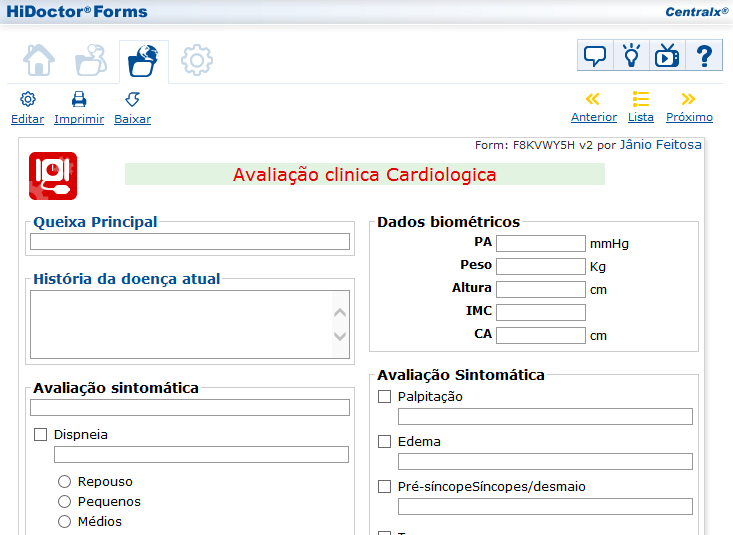
Task: Open the TV video tutorial icon
Action: (667, 56)
